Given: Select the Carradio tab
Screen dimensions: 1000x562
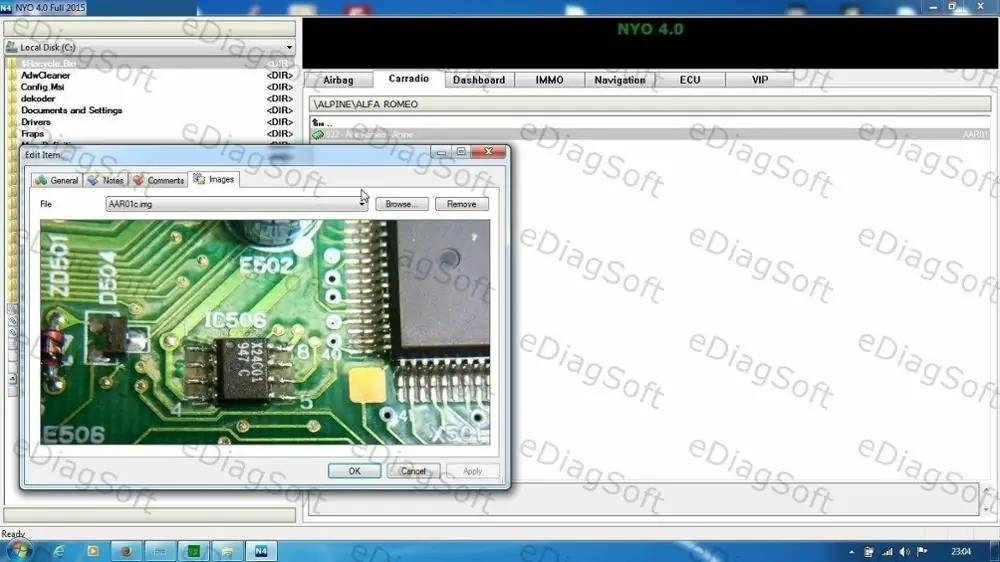Looking at the screenshot, I should (408, 78).
